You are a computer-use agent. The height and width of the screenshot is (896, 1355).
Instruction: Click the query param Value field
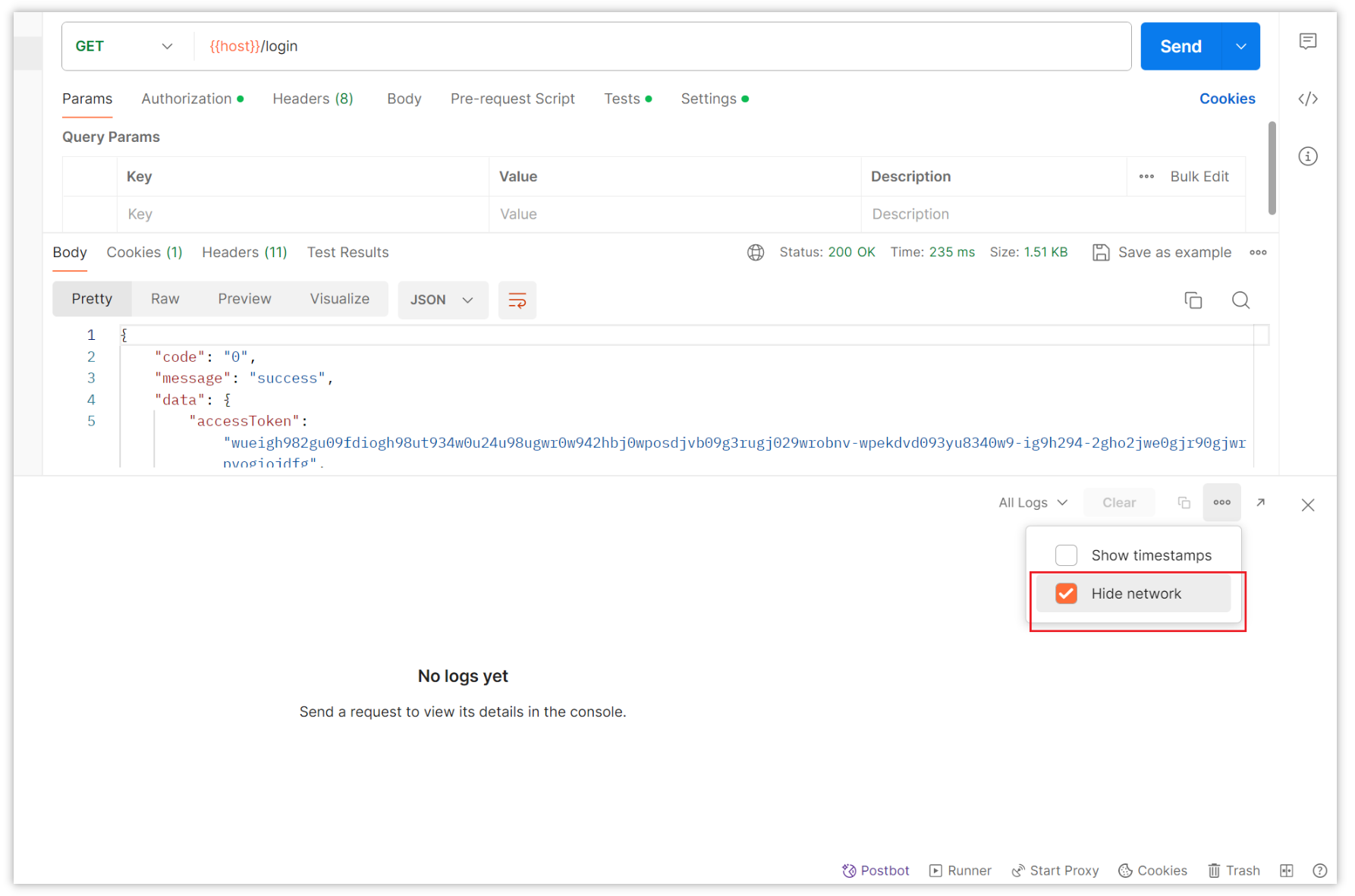click(x=674, y=215)
